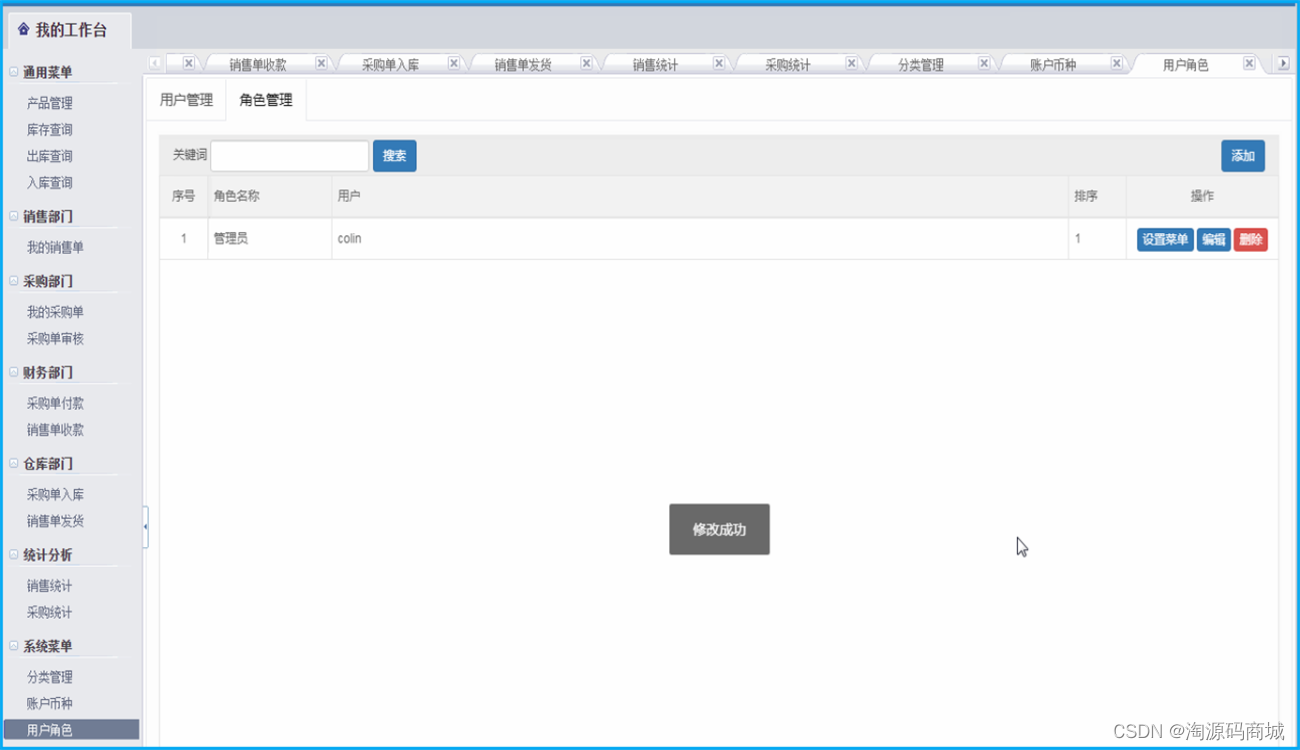Select the 用户角色 top tab
Screen dimensions: 1300x750
click(1185, 65)
